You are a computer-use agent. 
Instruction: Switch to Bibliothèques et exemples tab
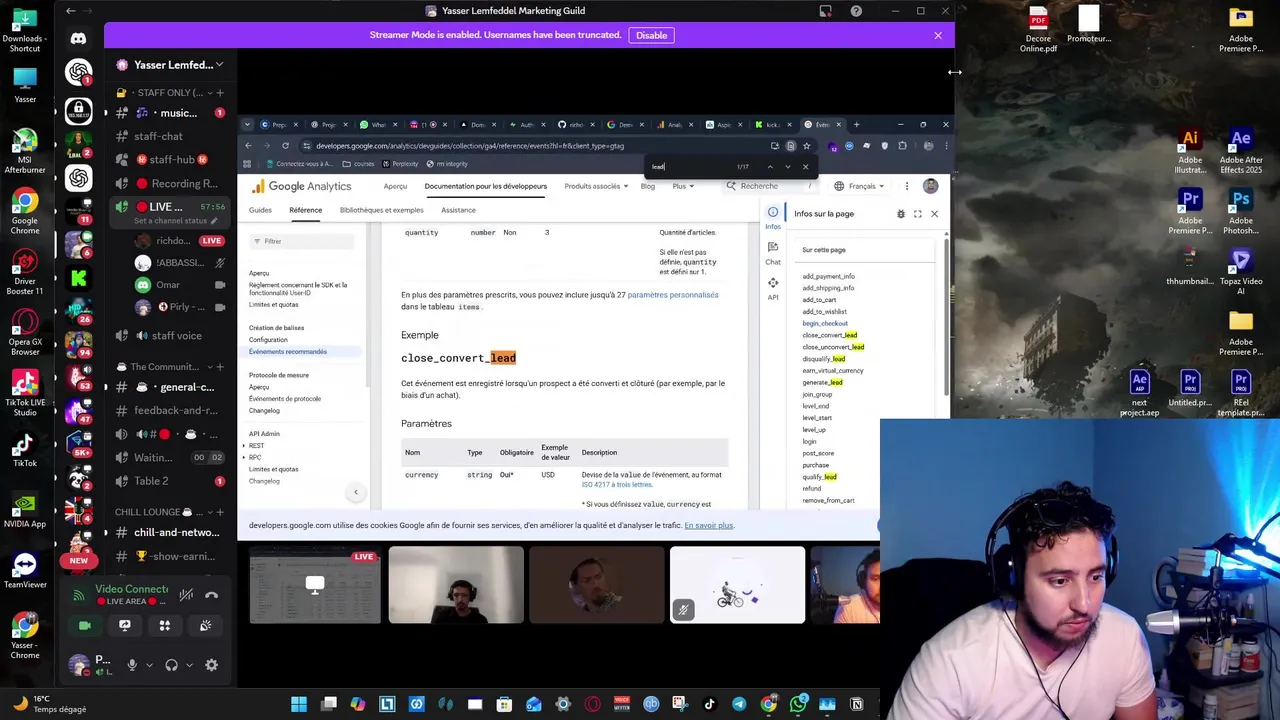click(x=381, y=210)
